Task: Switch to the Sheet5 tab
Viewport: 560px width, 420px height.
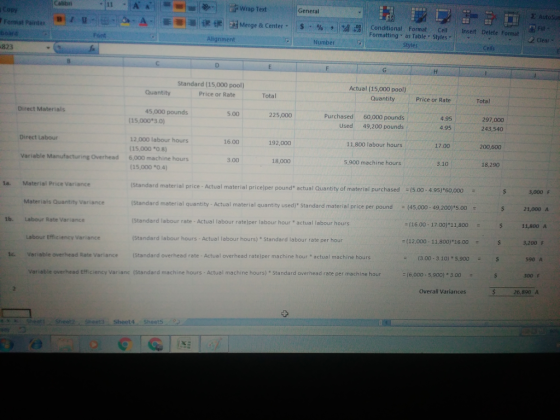Action: (153, 322)
